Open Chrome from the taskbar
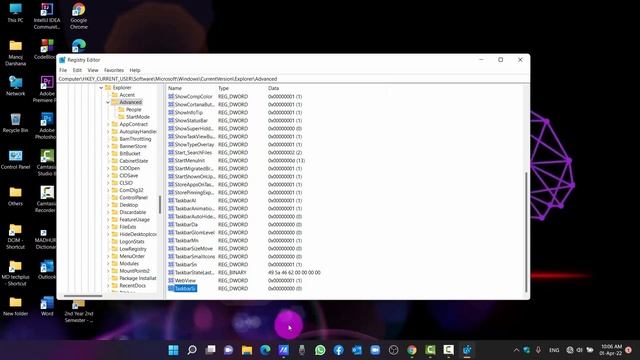Viewport: 640px width, 360px height. click(412, 350)
